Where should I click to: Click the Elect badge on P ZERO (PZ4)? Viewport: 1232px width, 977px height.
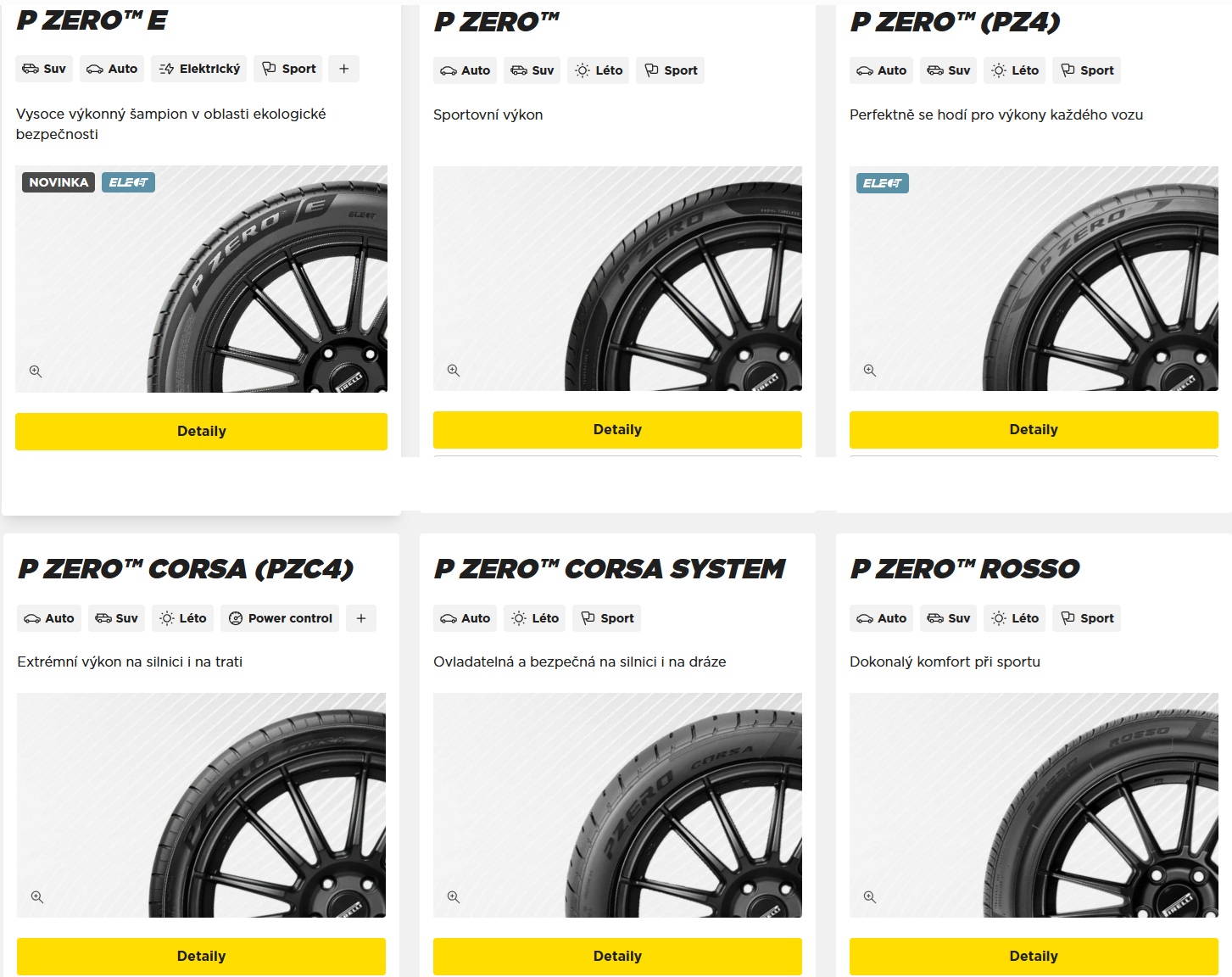882,183
